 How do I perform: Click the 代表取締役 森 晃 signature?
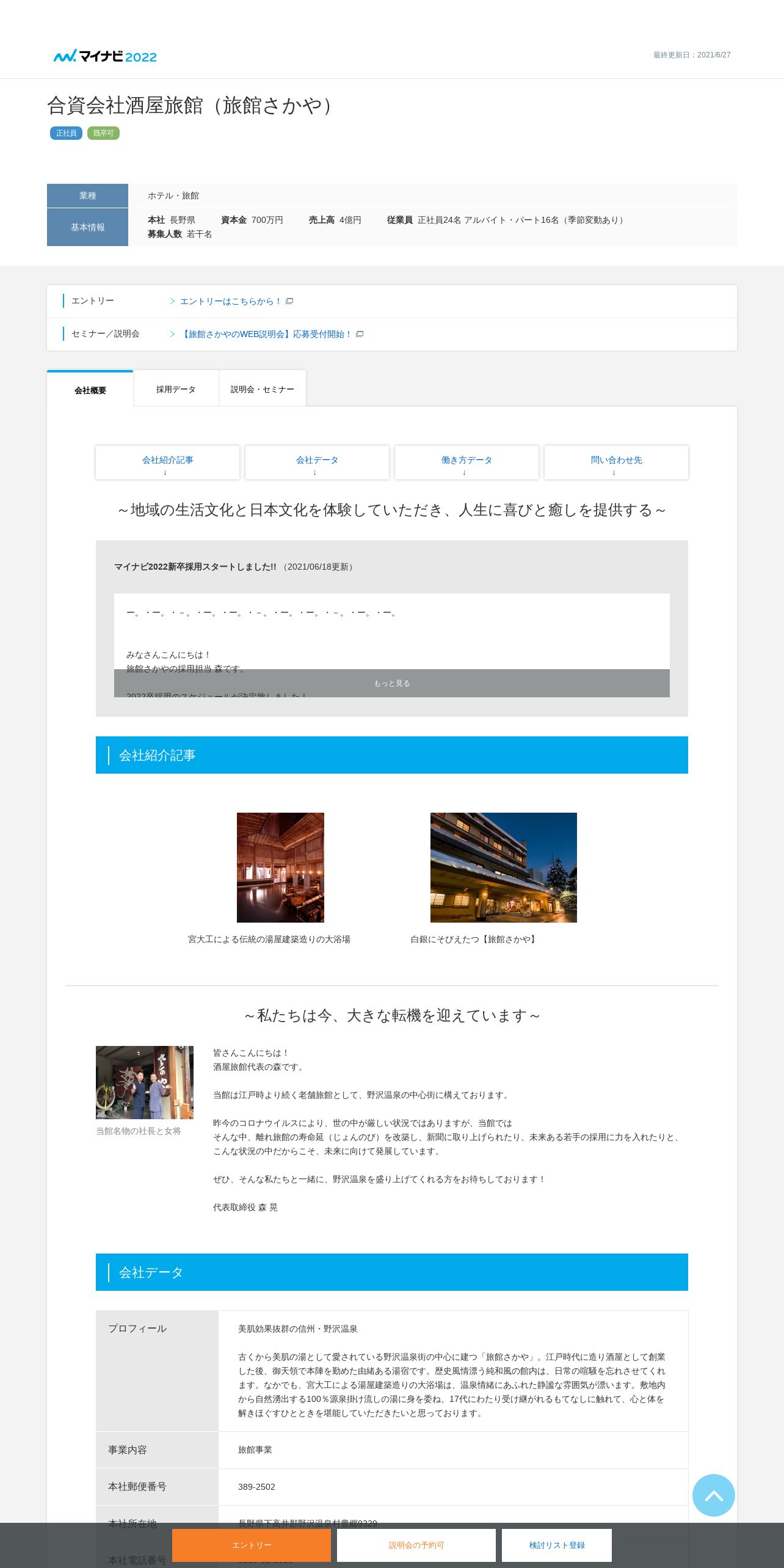[245, 1207]
